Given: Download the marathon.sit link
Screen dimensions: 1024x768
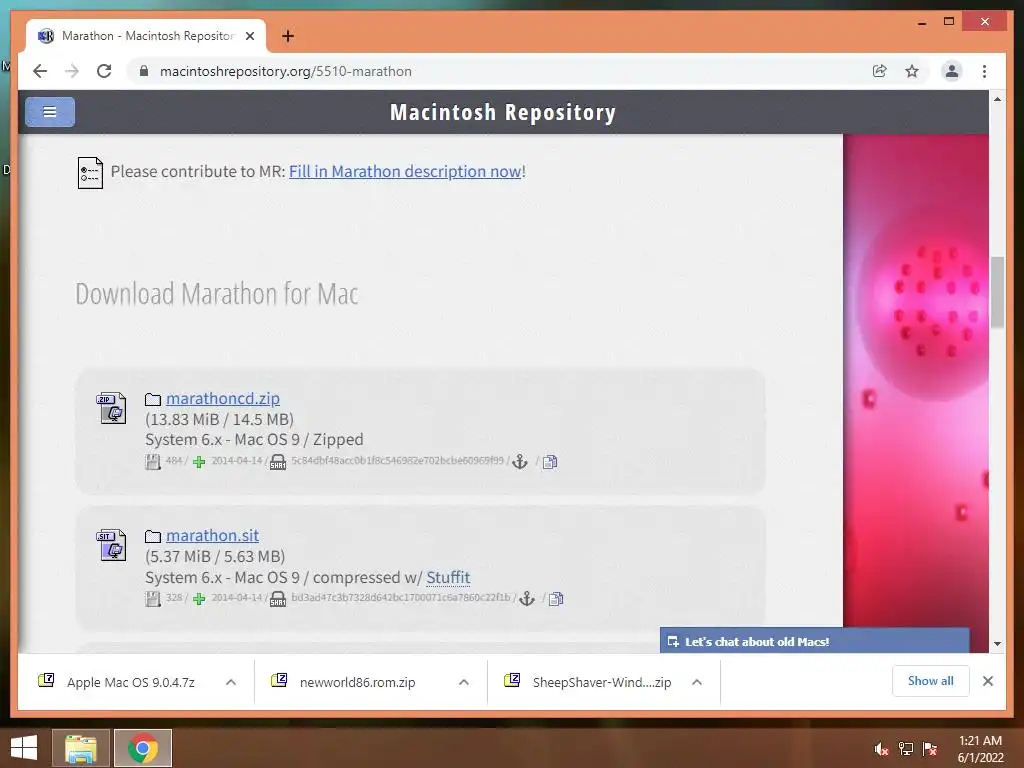Looking at the screenshot, I should [x=212, y=536].
